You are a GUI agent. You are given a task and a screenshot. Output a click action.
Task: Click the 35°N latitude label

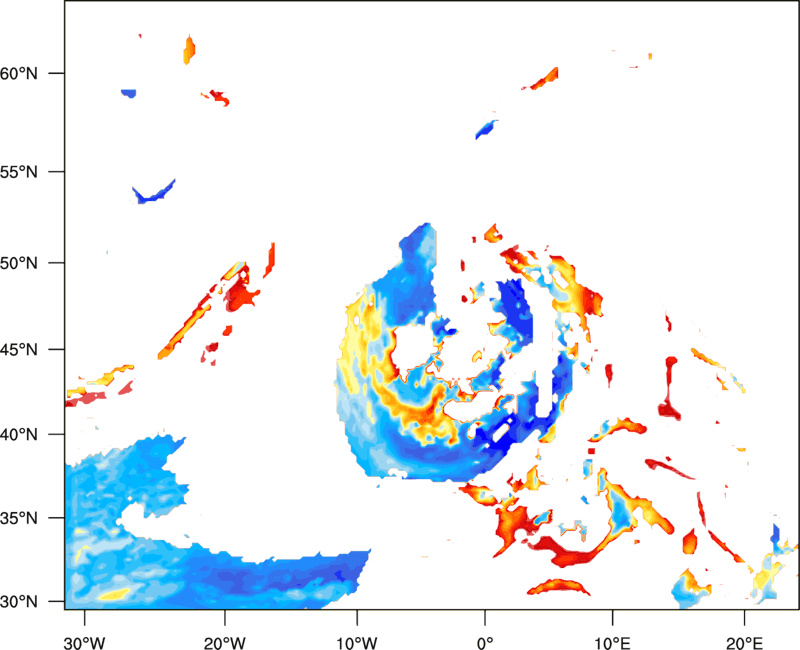click(19, 518)
